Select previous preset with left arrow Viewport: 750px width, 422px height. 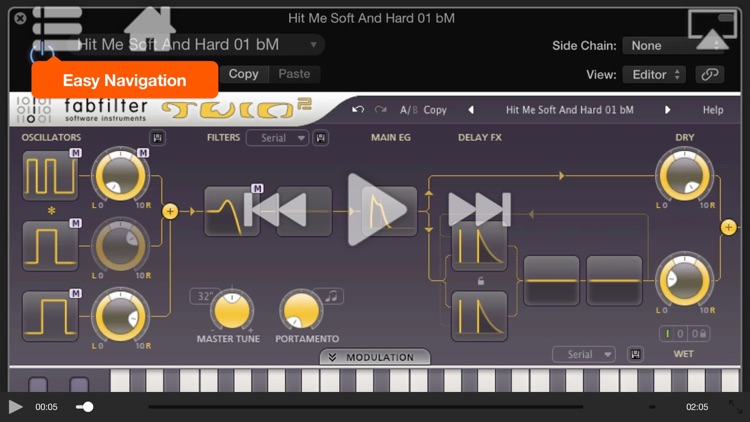tap(471, 110)
